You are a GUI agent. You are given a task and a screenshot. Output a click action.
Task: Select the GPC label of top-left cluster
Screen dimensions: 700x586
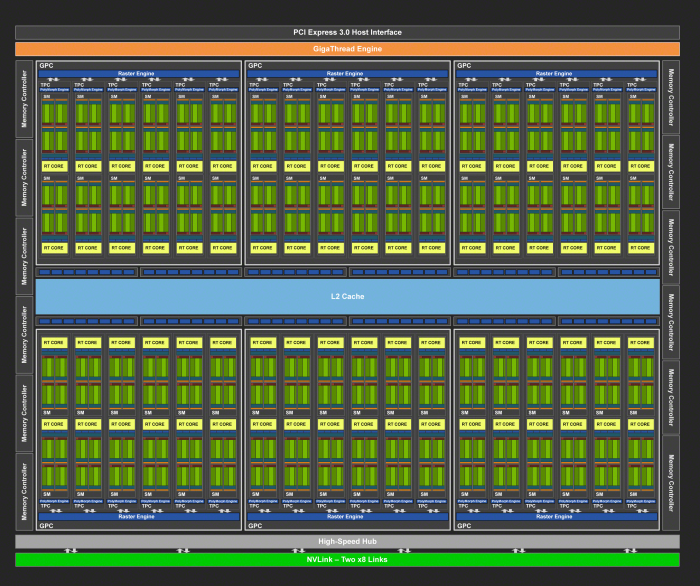(x=46, y=66)
